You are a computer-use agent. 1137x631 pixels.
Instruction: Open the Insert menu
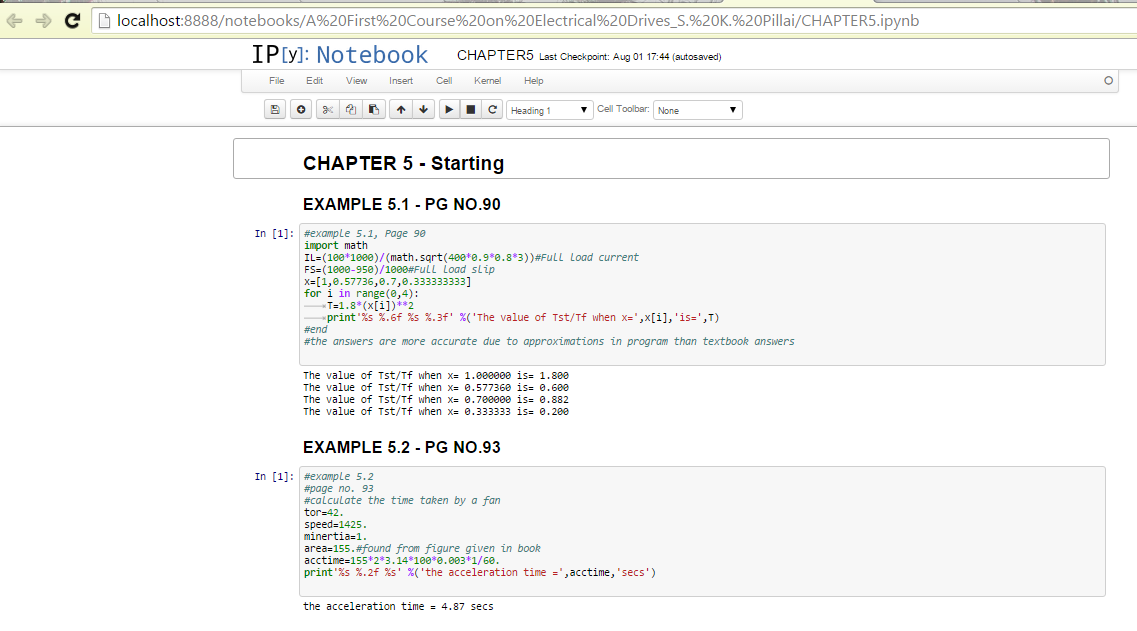tap(401, 81)
